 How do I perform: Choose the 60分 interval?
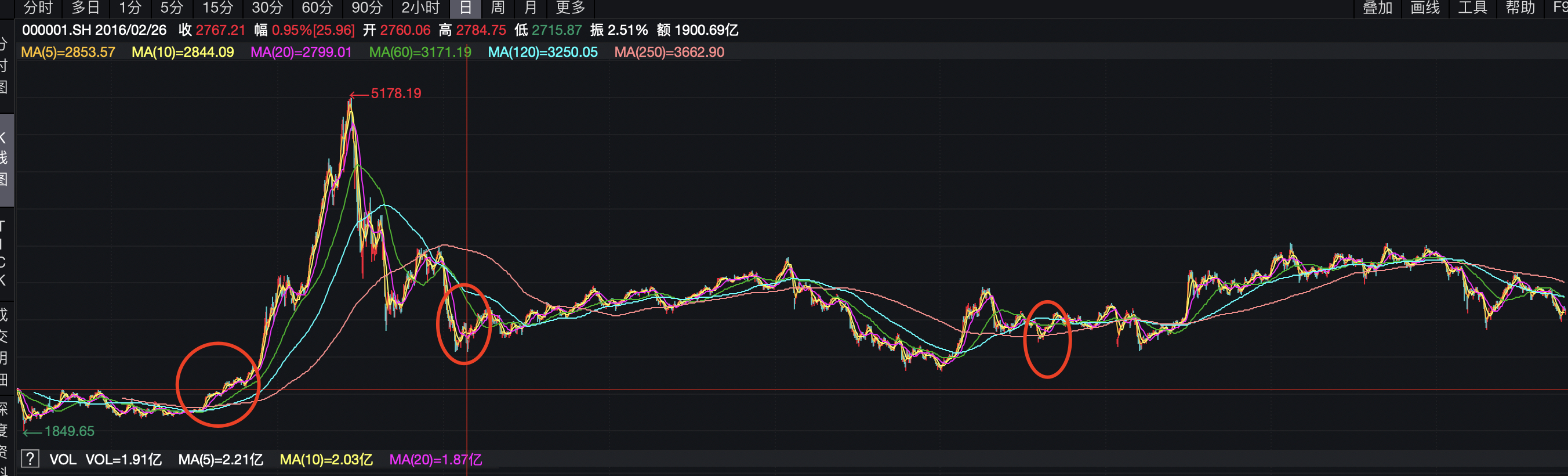click(317, 8)
